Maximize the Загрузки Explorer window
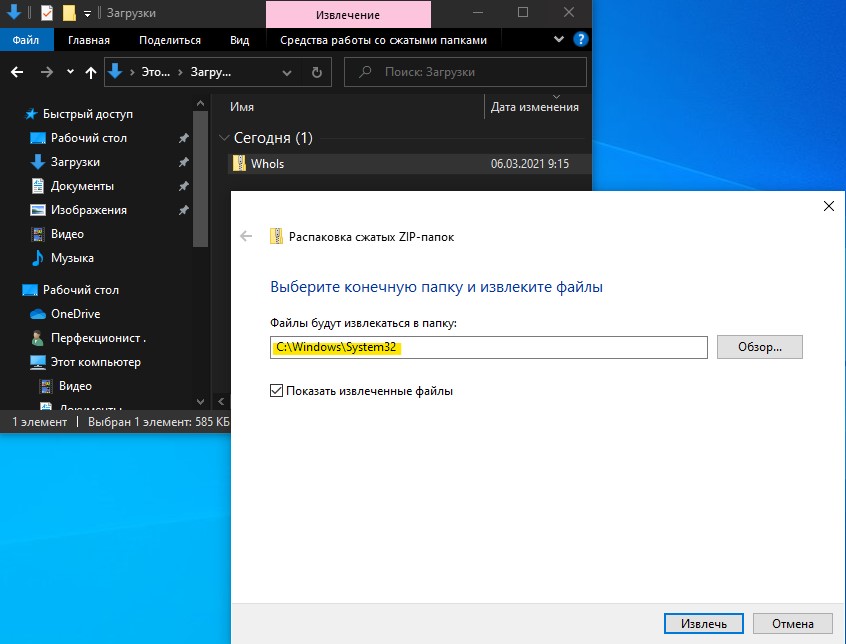This screenshot has height=644, width=846. (x=523, y=12)
